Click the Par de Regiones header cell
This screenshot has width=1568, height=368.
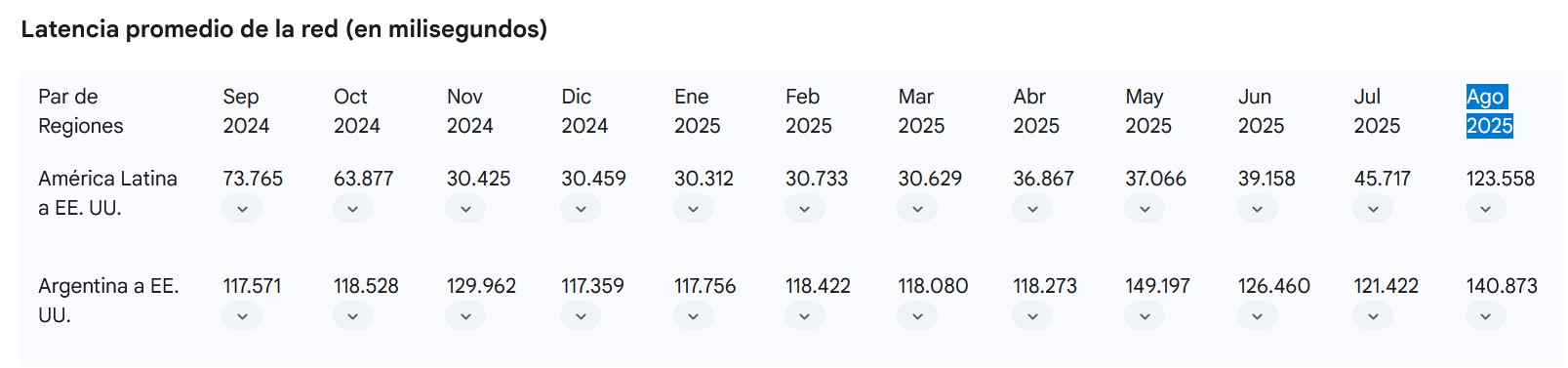click(80, 111)
